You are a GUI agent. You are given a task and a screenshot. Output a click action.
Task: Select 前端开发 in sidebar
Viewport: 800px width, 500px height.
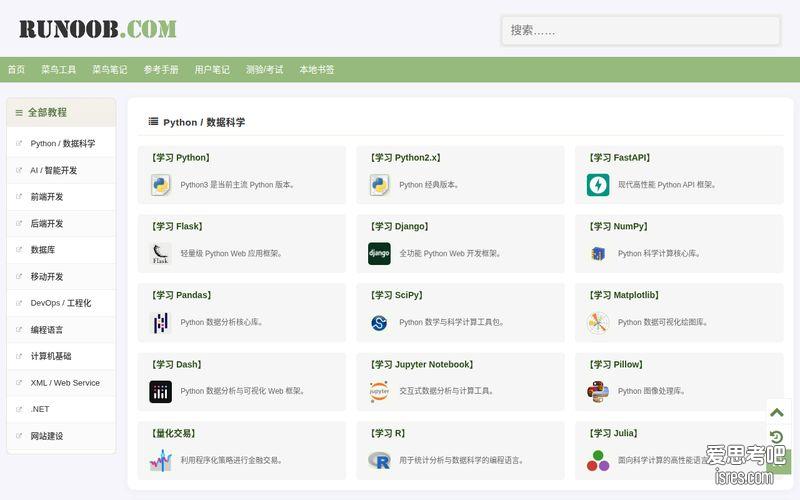[x=47, y=196]
